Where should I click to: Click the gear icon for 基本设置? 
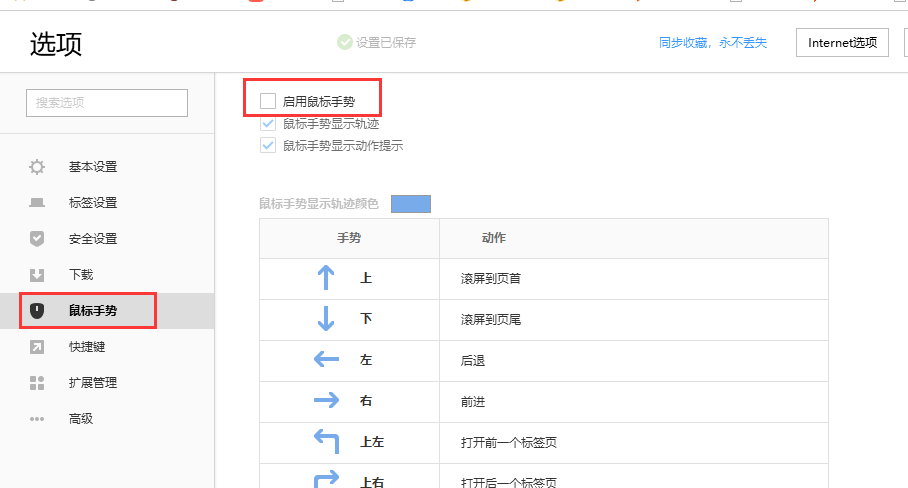click(37, 167)
